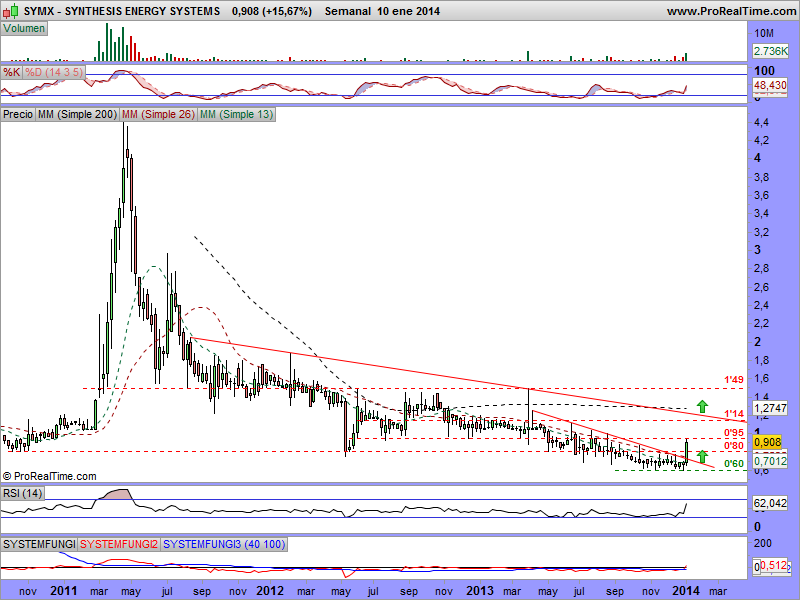Image resolution: width=800 pixels, height=600 pixels.
Task: Click 4,4 on the price axis
Action: click(761, 122)
